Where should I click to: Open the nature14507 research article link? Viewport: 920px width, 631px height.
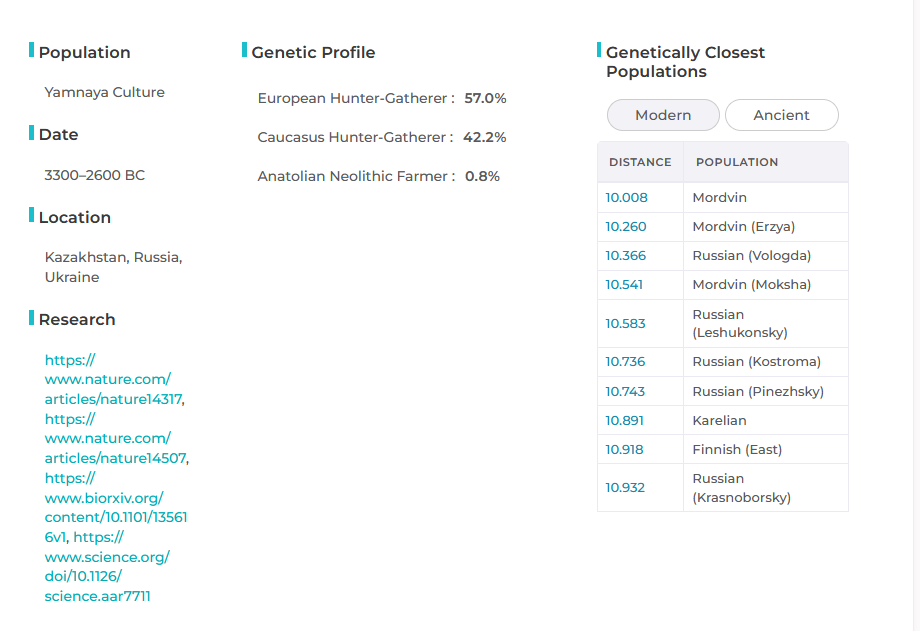(x=108, y=439)
